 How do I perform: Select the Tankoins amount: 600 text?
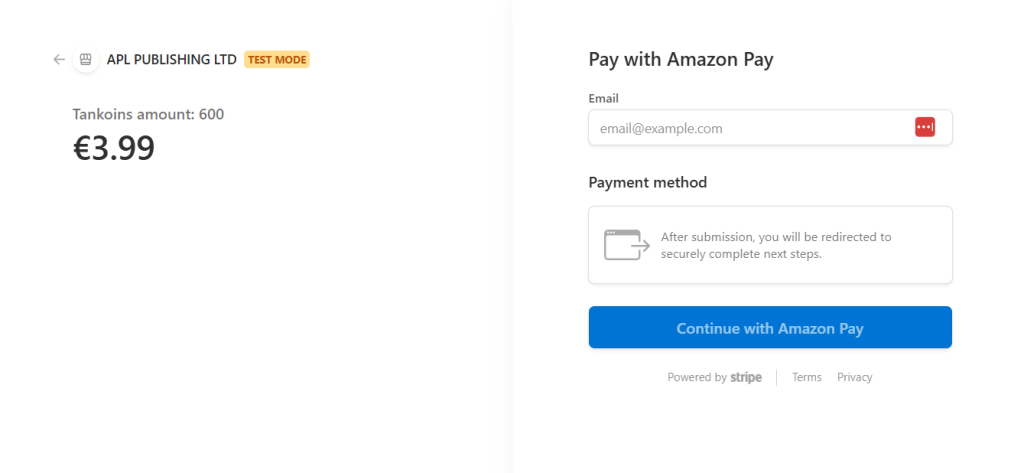point(148,114)
